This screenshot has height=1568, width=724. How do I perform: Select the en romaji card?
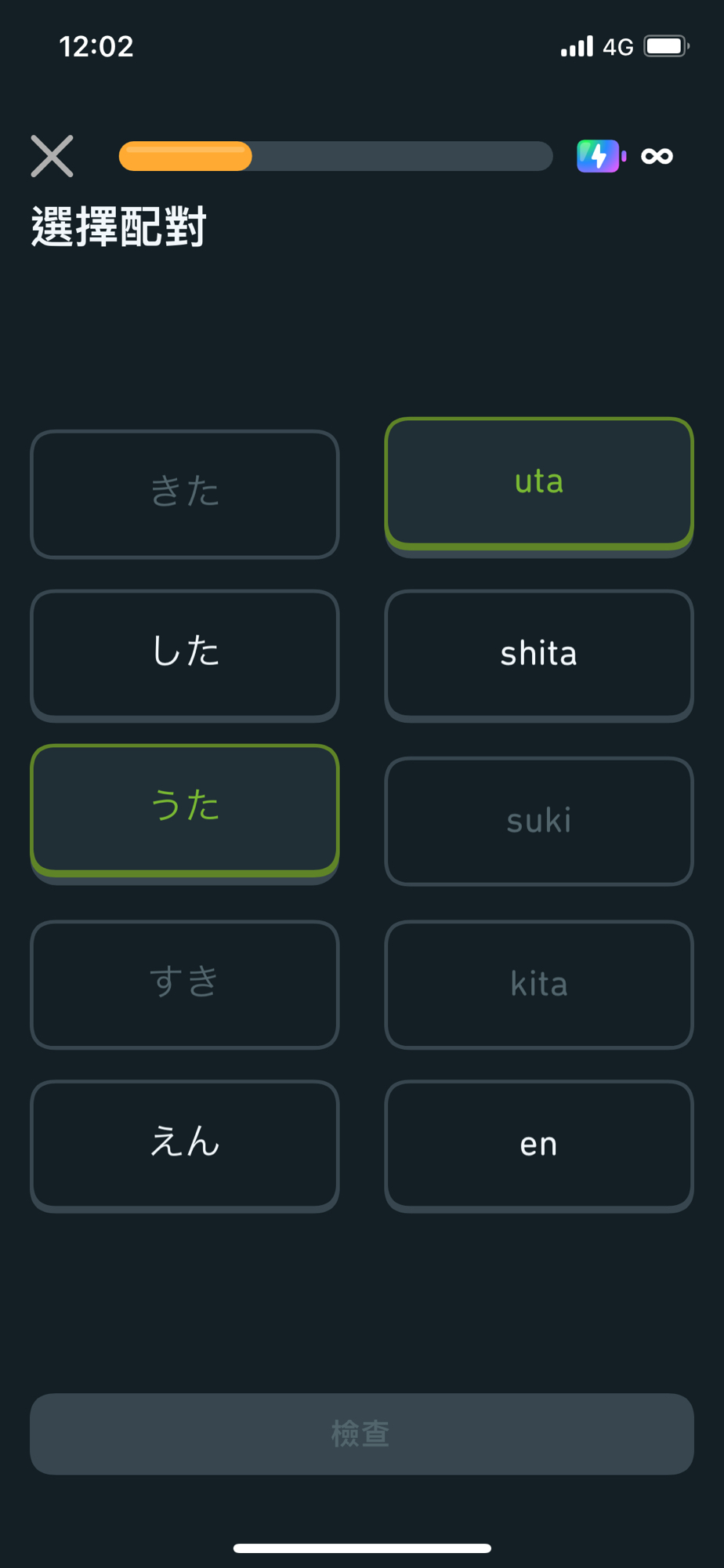tap(539, 1144)
